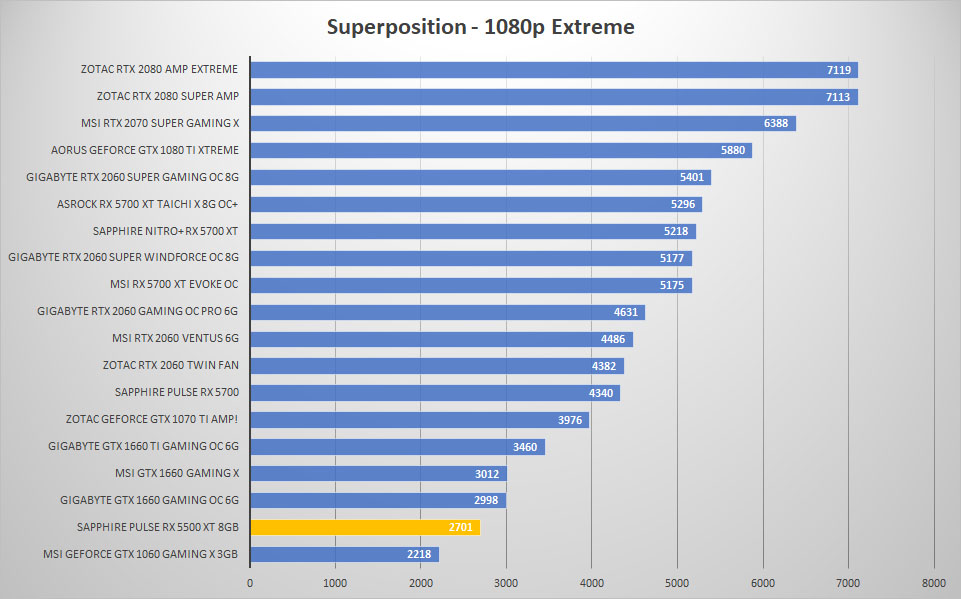This screenshot has width=961, height=599.
Task: Click the 2998 bar value
Action: click(486, 500)
